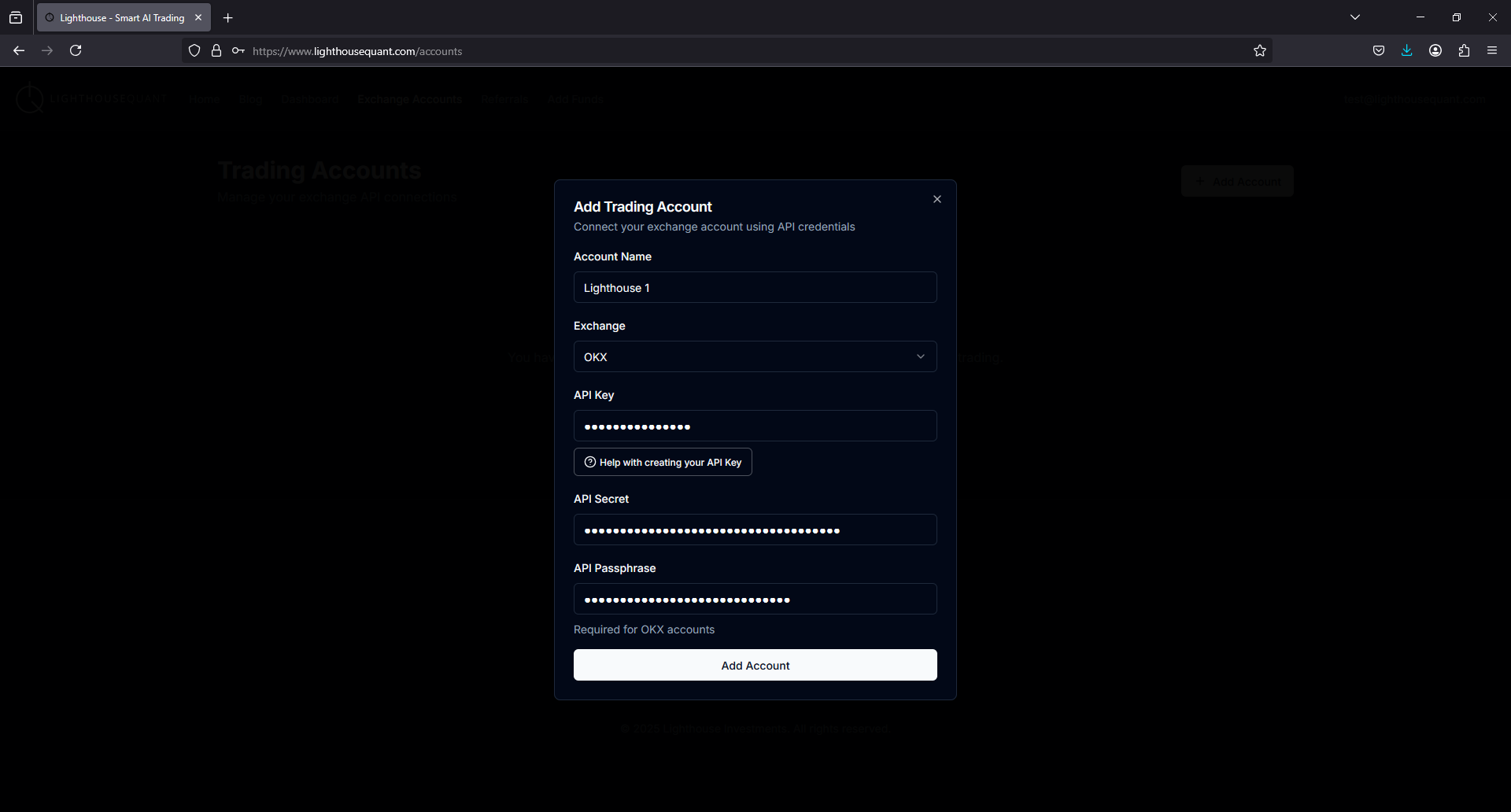Click the dimmed Add Account page button
The image size is (1511, 812).
[1237, 181]
